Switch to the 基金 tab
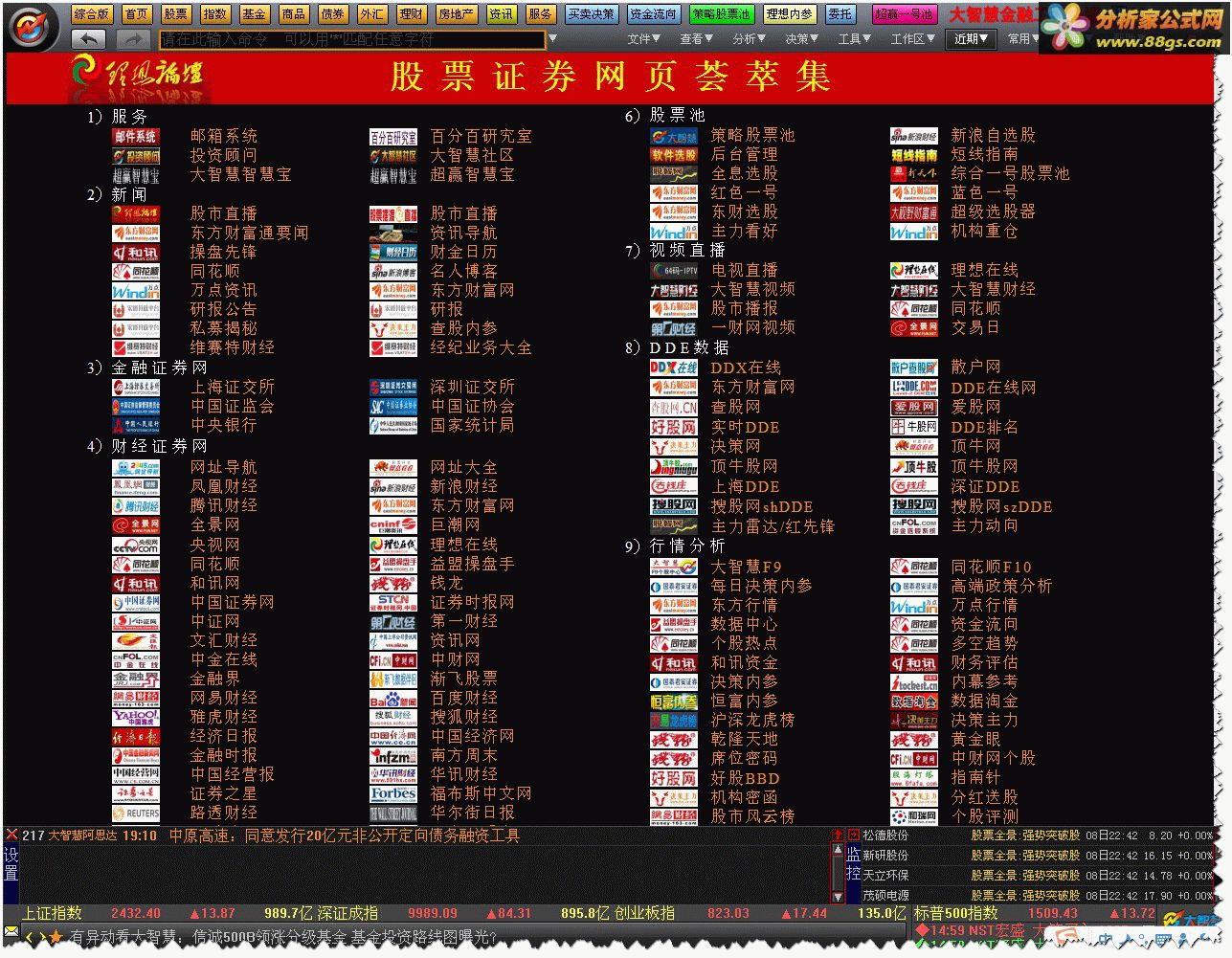1232x958 pixels. coord(255,14)
